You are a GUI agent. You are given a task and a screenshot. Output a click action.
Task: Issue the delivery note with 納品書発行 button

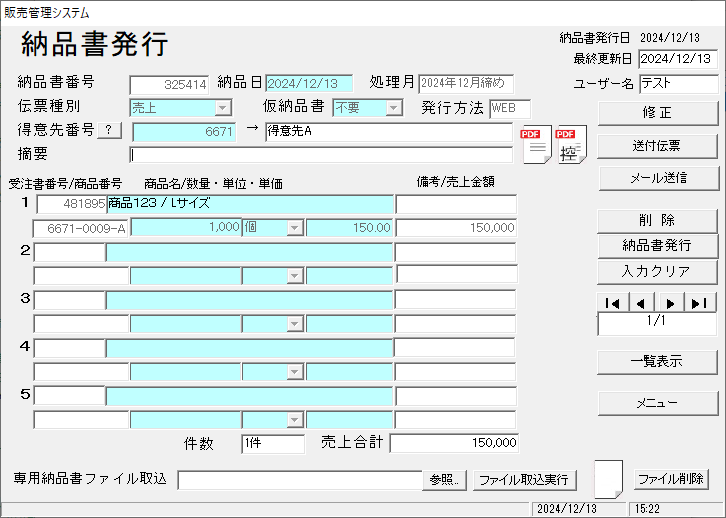[x=658, y=246]
